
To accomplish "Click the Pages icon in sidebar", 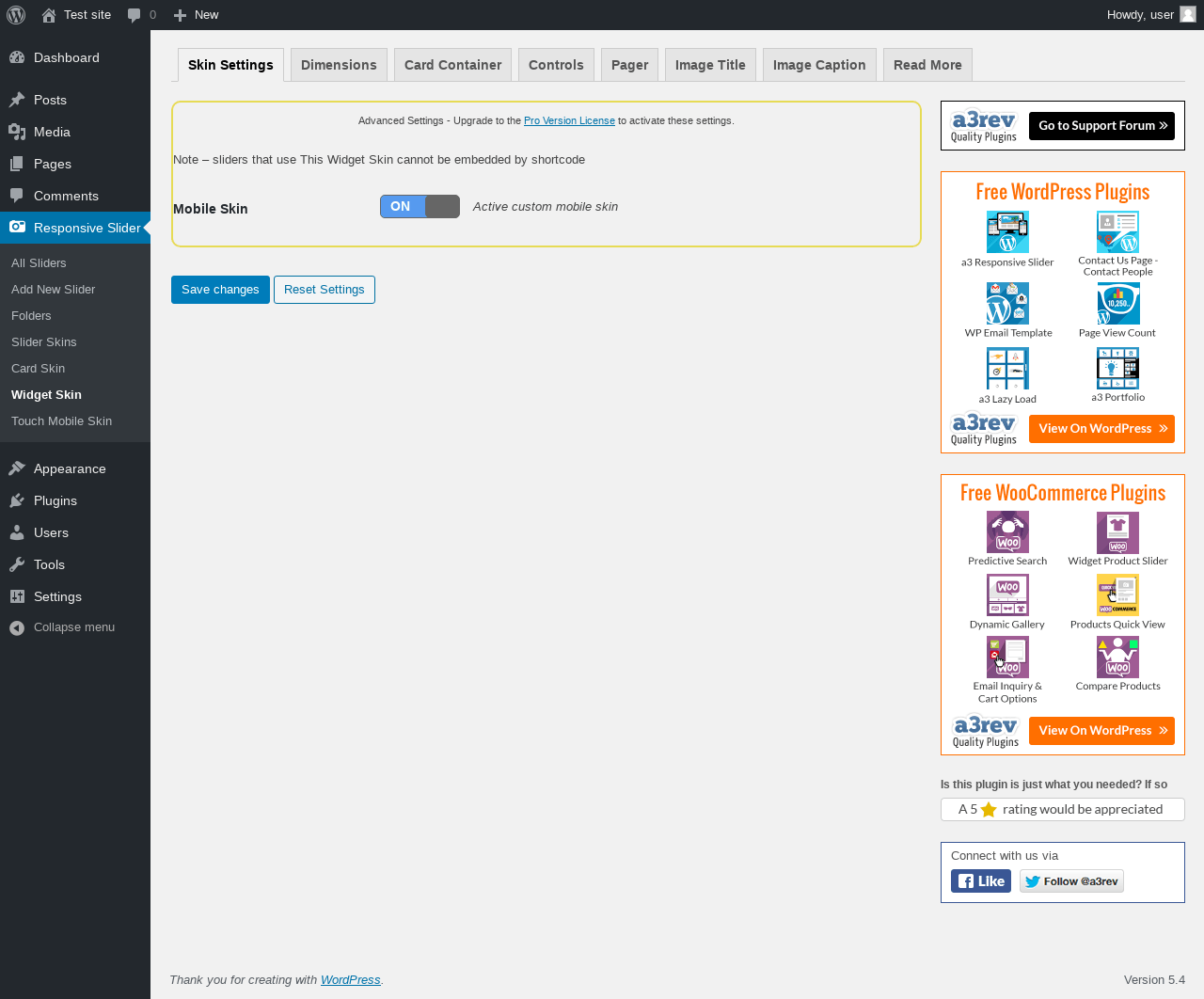I will tap(17, 164).
